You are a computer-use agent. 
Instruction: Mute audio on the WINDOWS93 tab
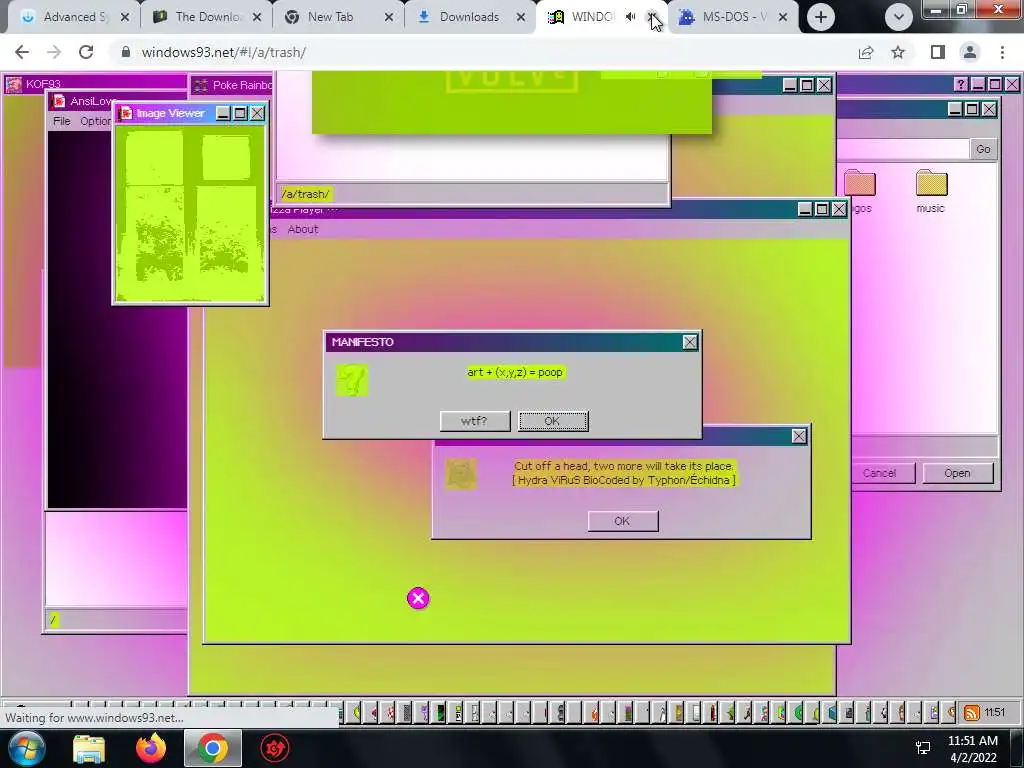[630, 17]
